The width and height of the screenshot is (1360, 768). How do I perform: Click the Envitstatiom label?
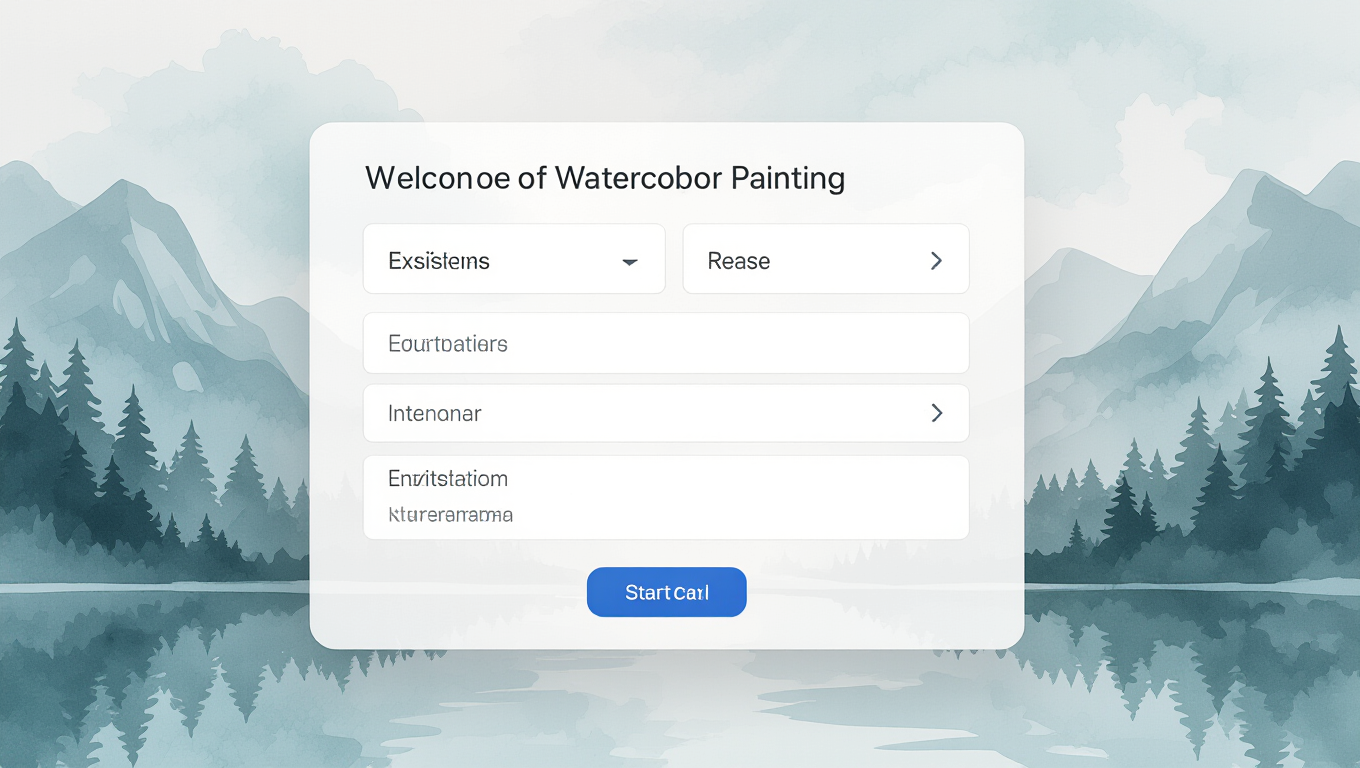pyautogui.click(x=448, y=478)
